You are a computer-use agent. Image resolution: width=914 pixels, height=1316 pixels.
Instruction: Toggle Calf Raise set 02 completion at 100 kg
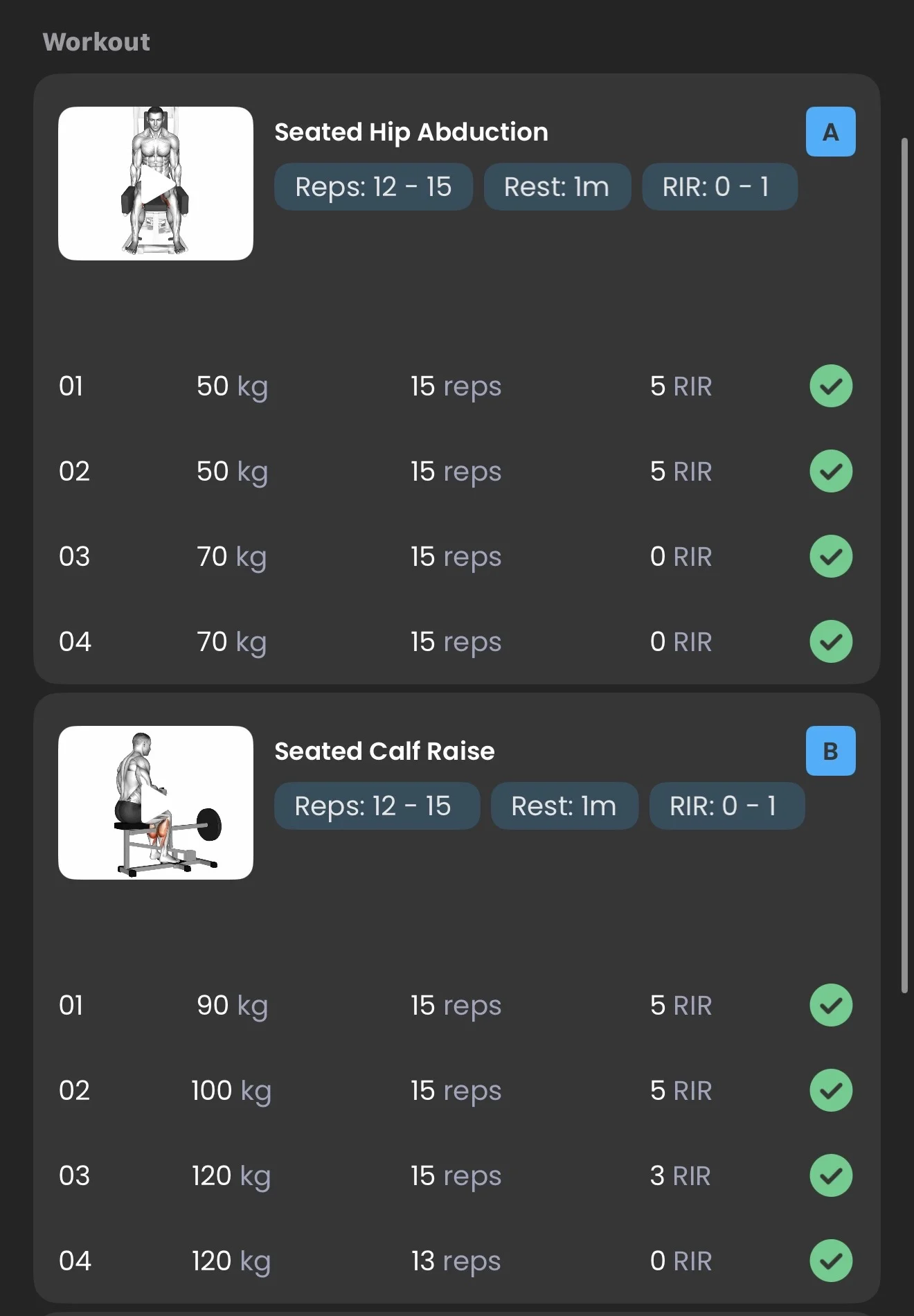click(831, 1090)
